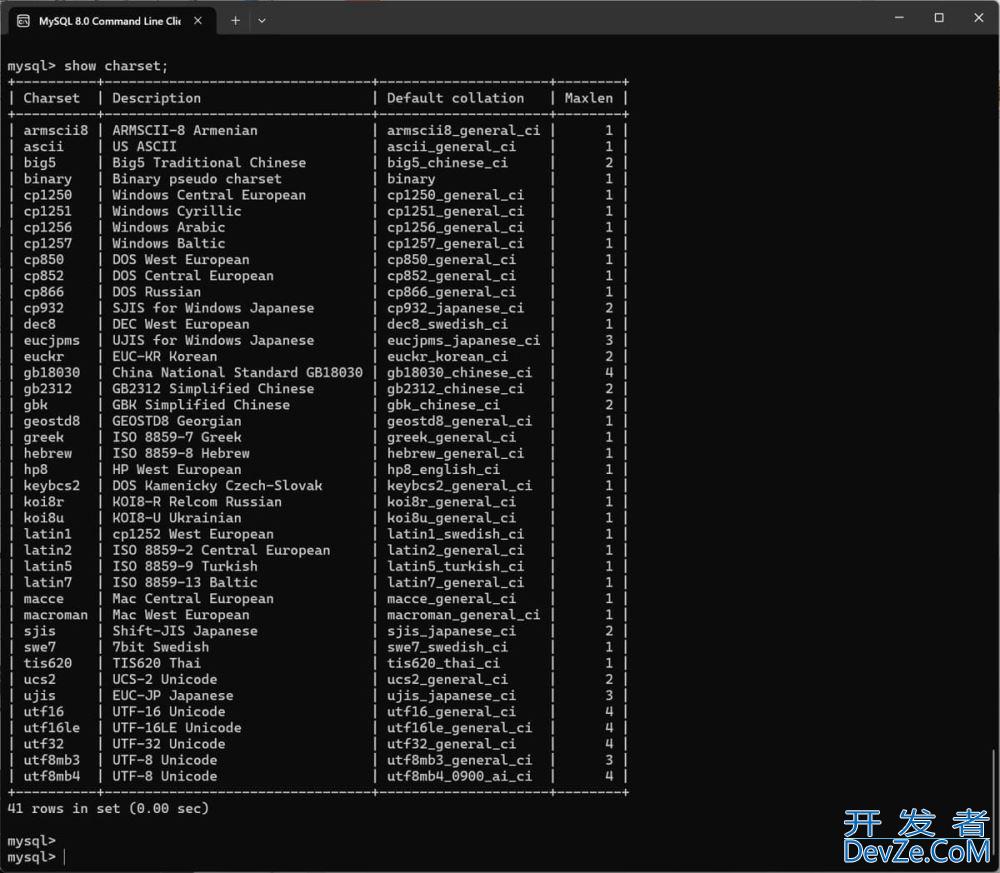Click the Maxlen column header
Screen dimensions: 1000x873
[x=589, y=98]
